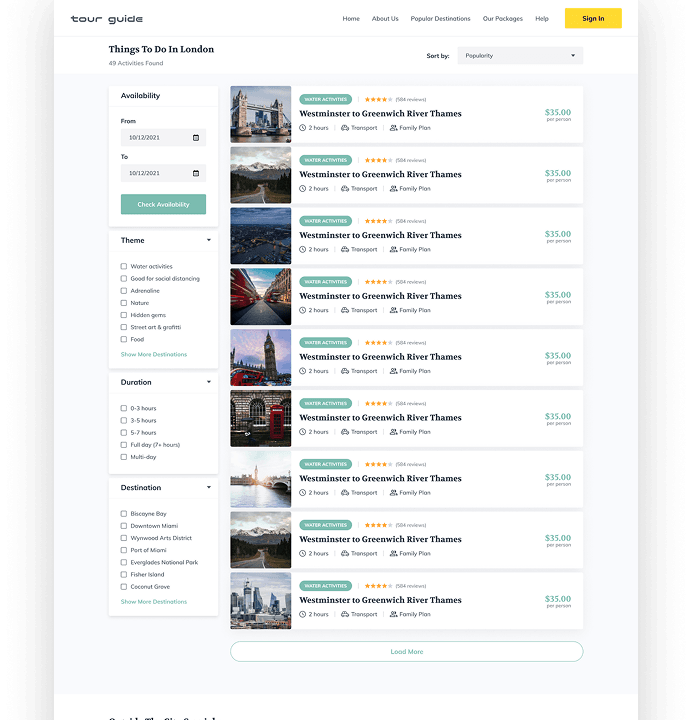This screenshot has width=692, height=720.
Task: Check Everglades National Park destination
Action: 124,562
